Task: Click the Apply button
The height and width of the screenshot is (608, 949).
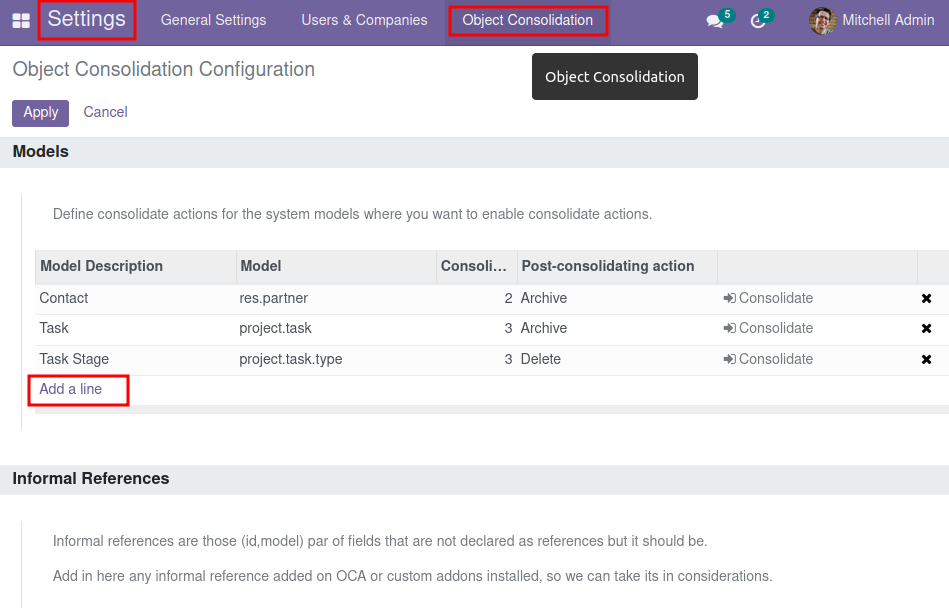Action: pos(41,113)
